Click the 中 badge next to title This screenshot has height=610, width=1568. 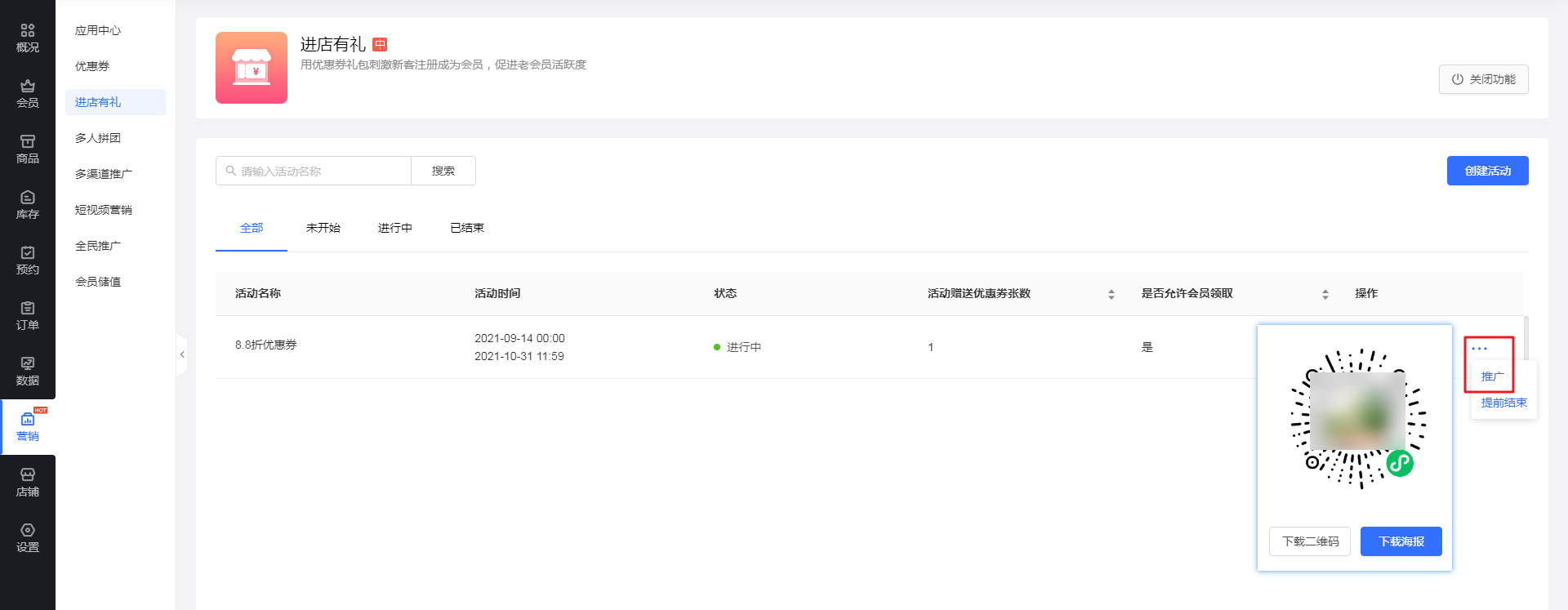(x=380, y=44)
